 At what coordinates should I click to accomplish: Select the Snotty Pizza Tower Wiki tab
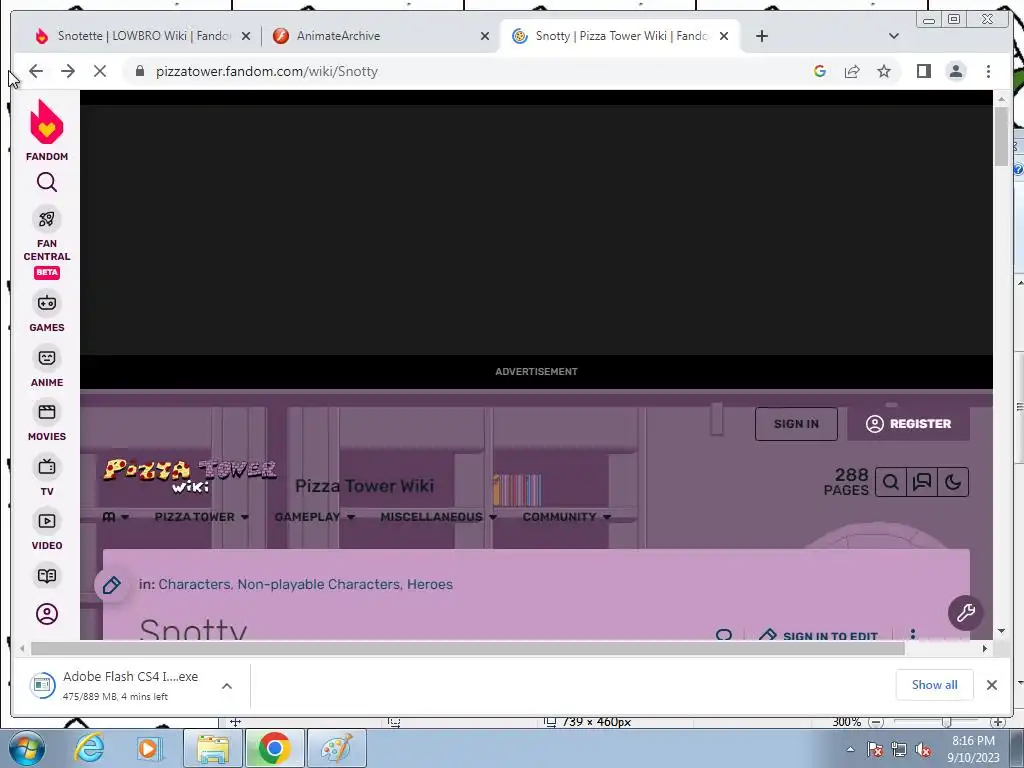619,36
